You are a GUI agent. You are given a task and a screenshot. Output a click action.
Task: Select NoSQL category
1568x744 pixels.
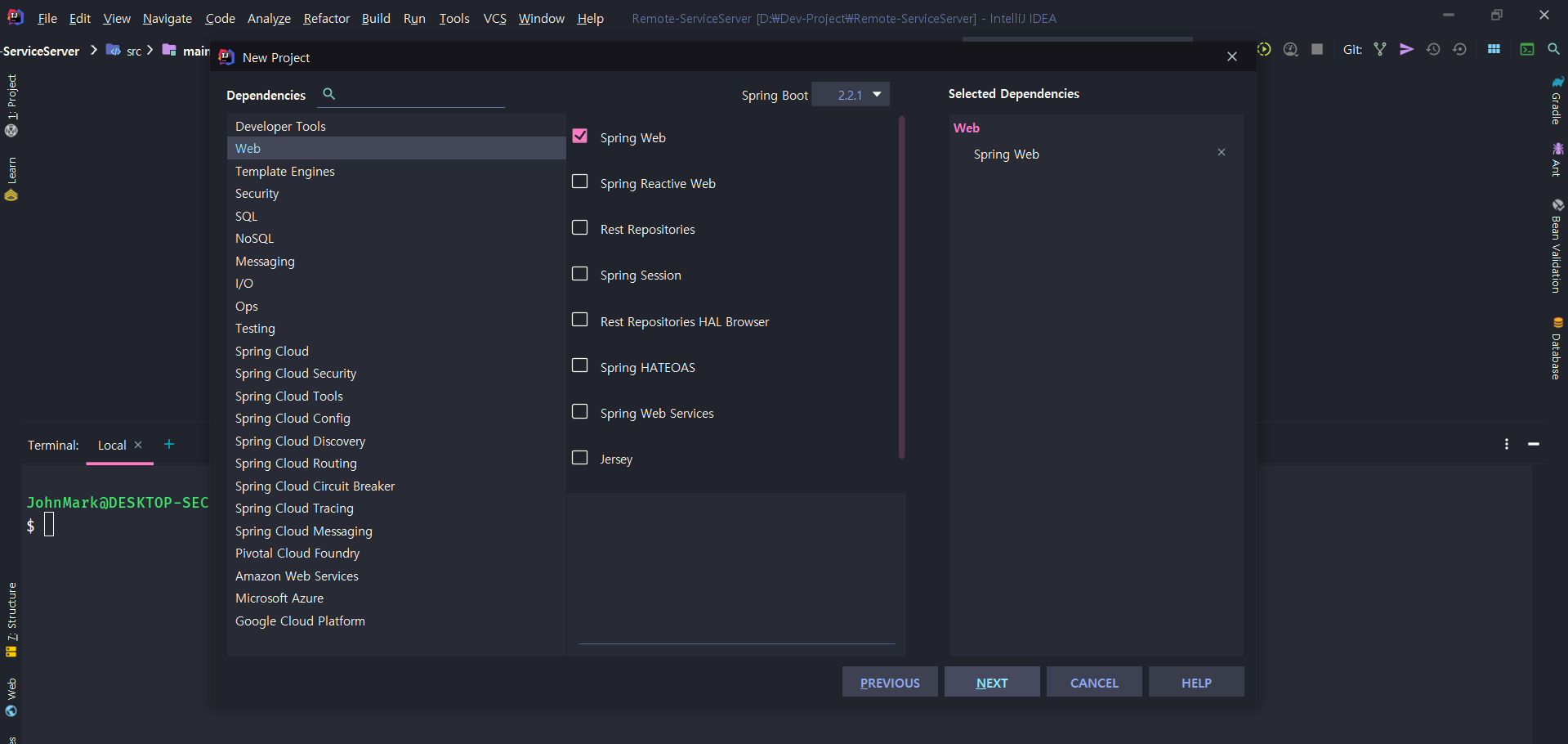pyautogui.click(x=396, y=239)
